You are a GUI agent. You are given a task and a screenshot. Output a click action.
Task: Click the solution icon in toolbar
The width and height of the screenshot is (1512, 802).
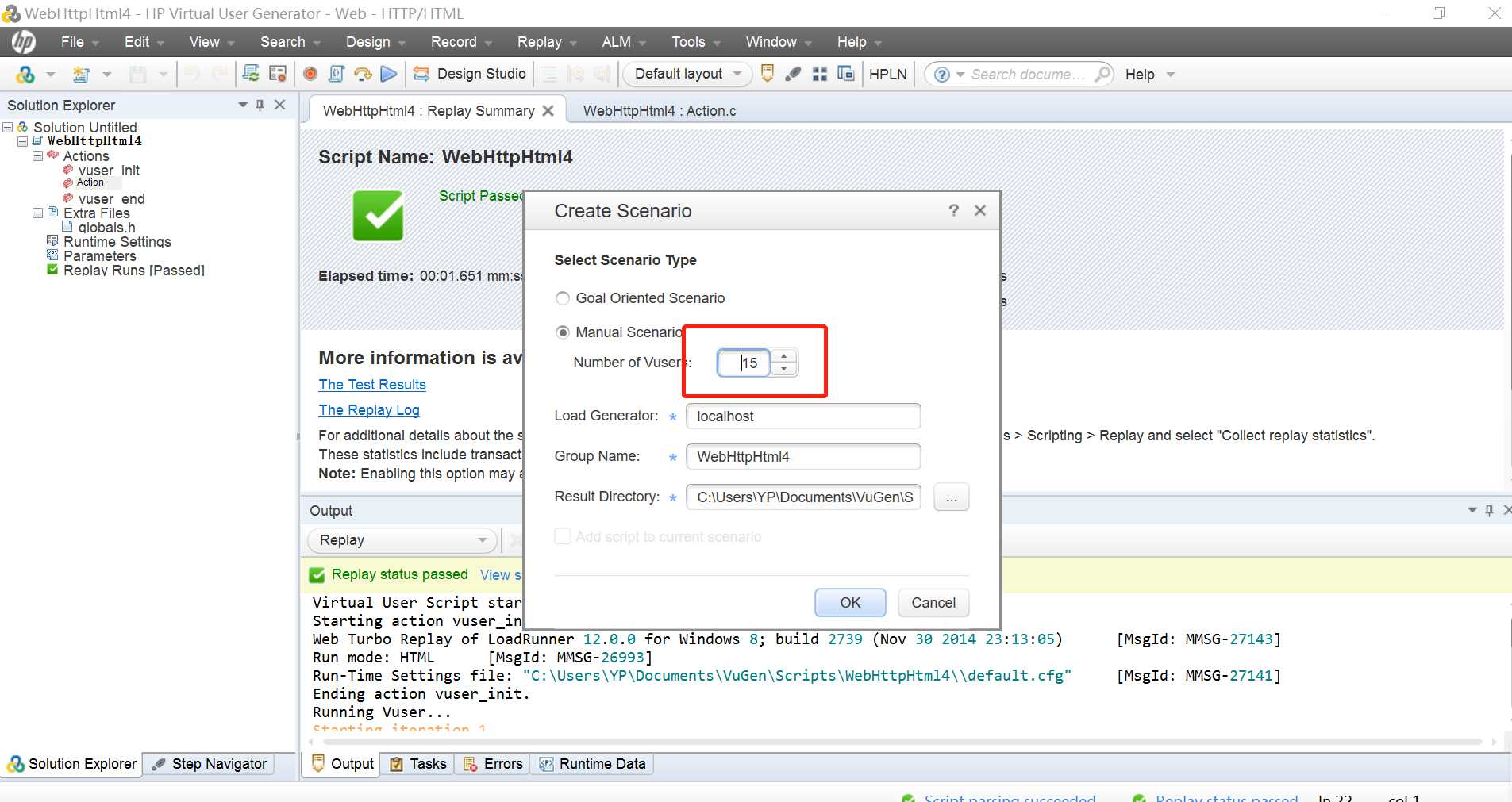[x=25, y=74]
